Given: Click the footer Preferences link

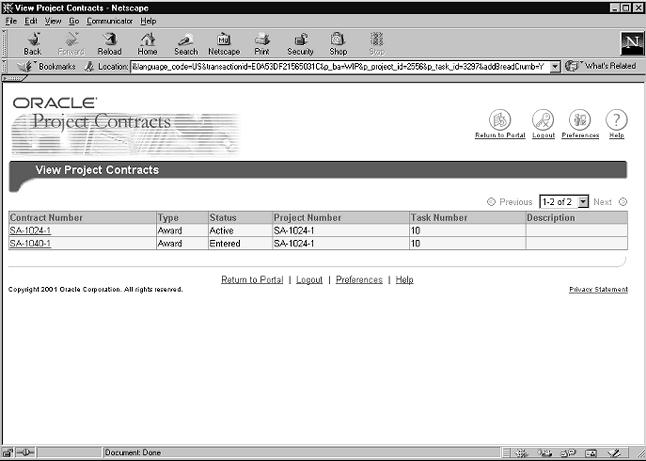Looking at the screenshot, I should [359, 280].
